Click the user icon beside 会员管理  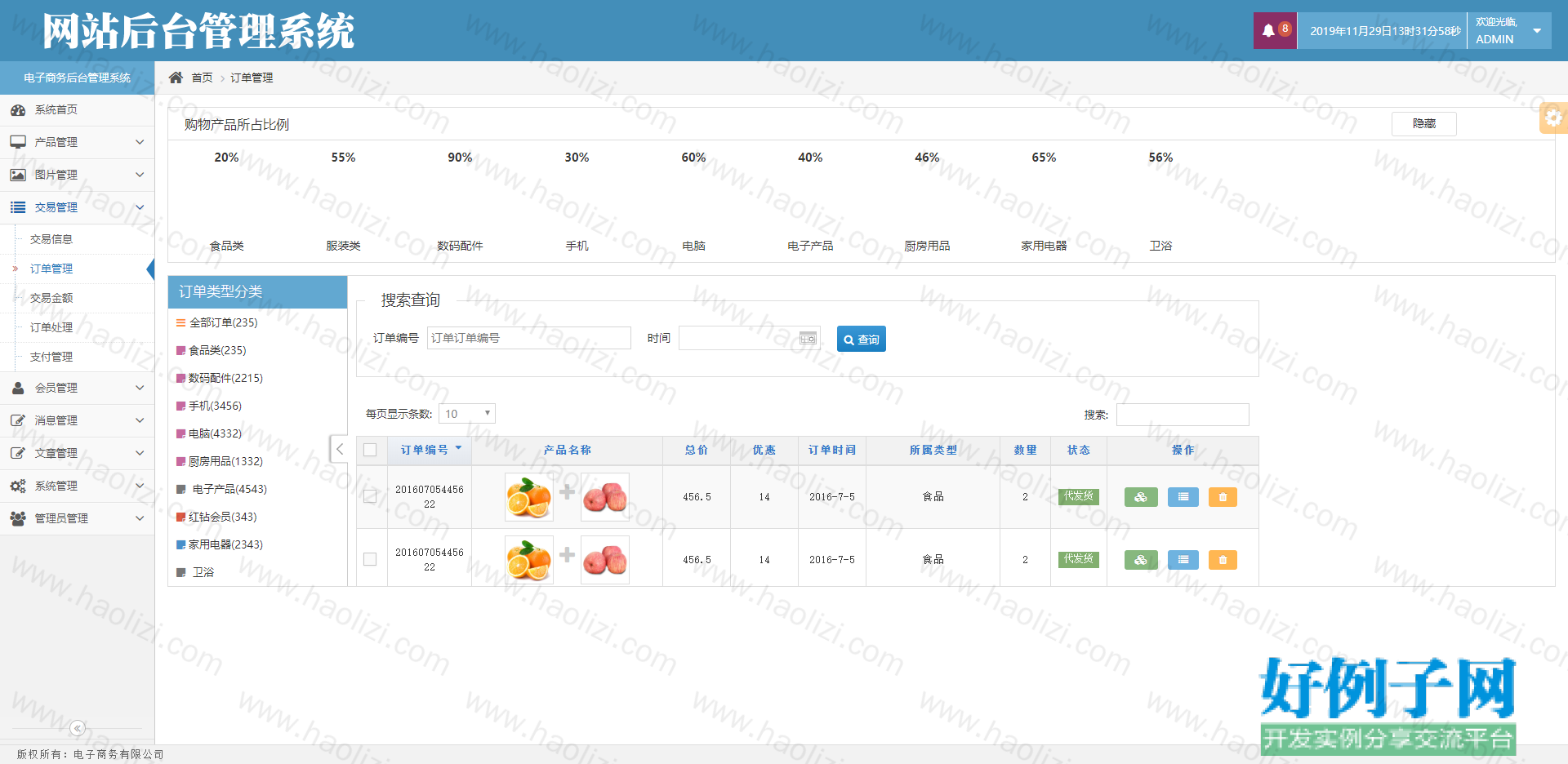[x=18, y=388]
